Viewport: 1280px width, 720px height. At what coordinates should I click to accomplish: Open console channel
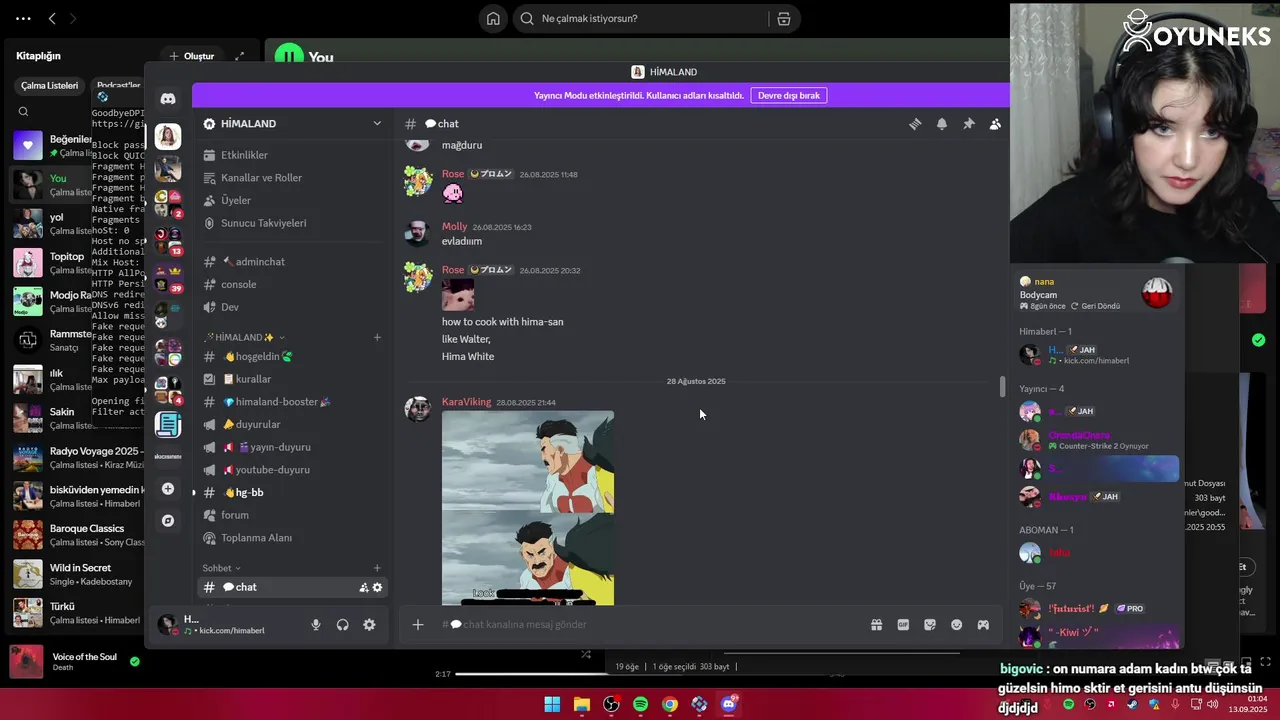coord(291,284)
